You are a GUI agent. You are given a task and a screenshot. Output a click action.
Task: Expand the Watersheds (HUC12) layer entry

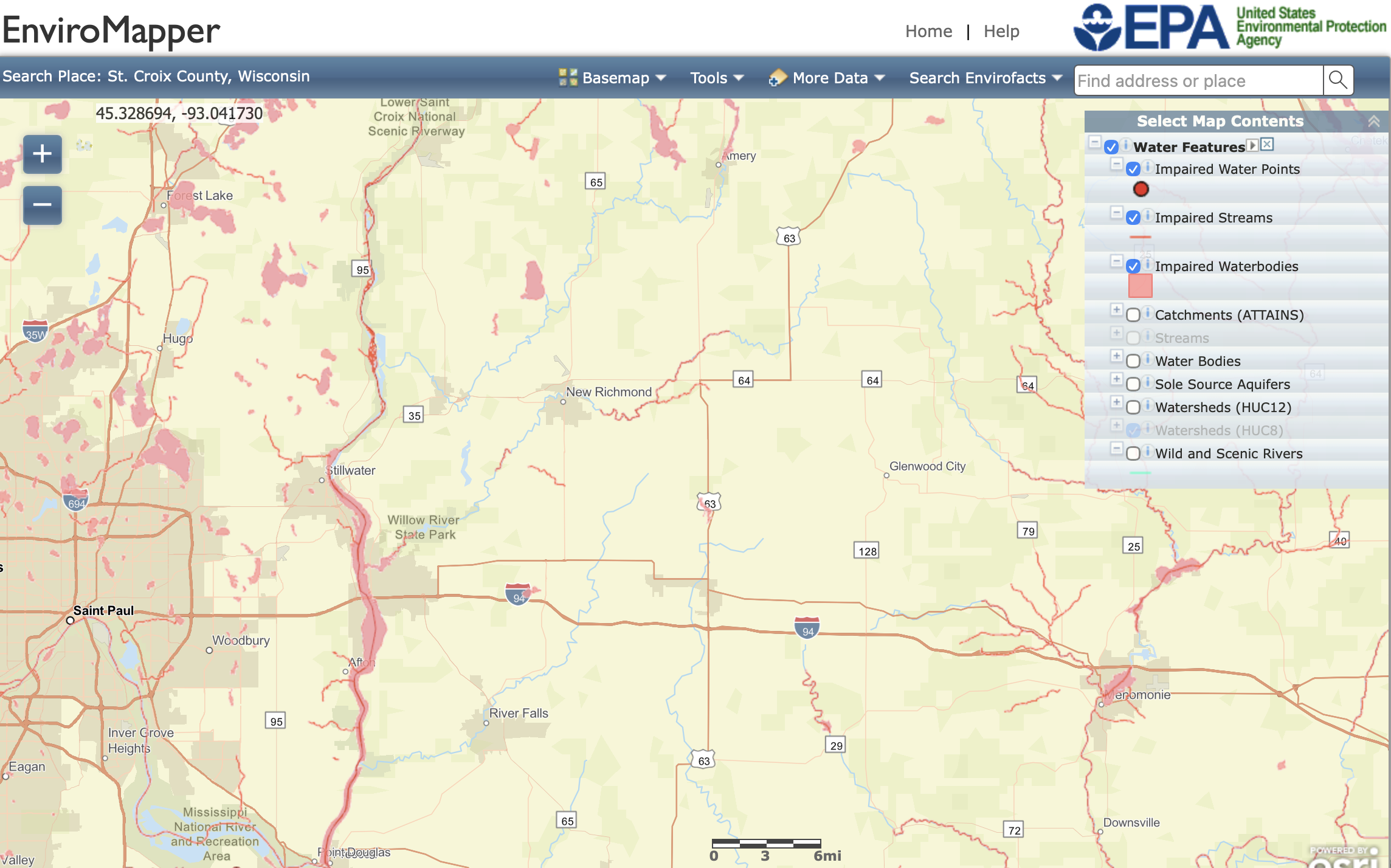point(1117,402)
